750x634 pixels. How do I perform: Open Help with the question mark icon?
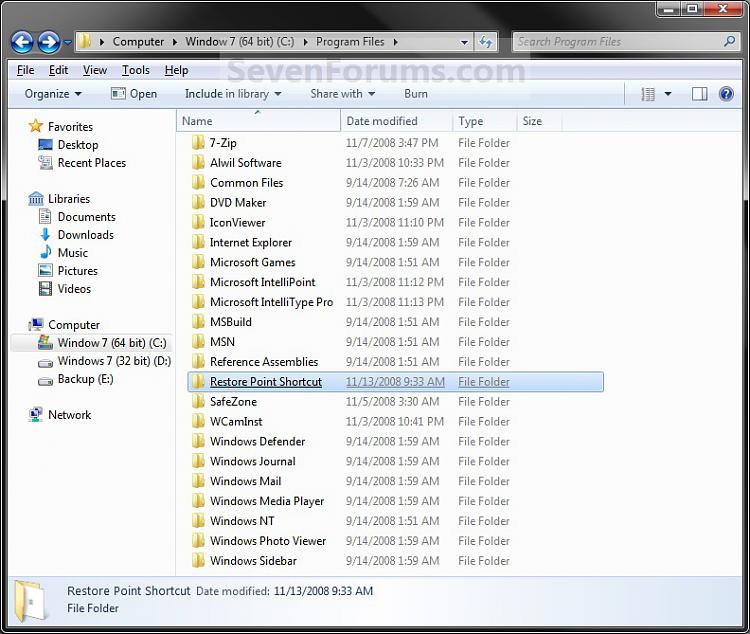[726, 94]
